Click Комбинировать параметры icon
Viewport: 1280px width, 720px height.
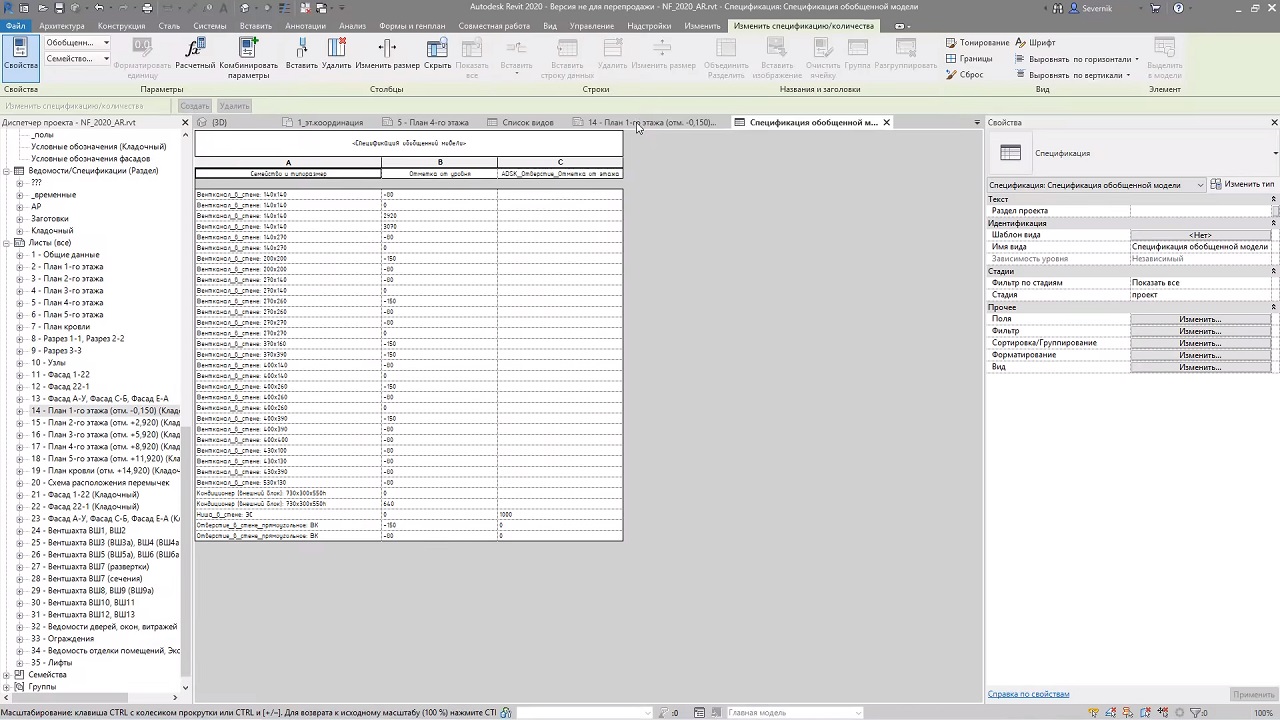click(x=247, y=54)
